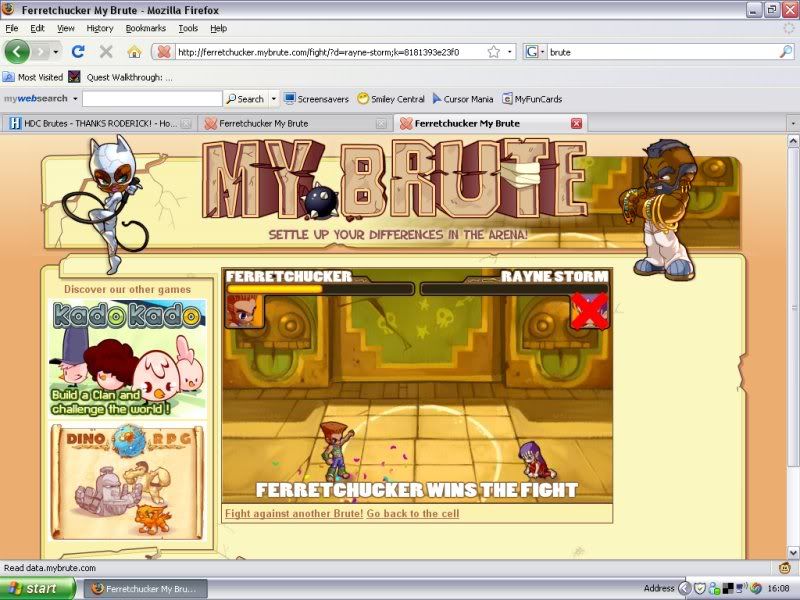Click Rayne Storm's crossed-out portrait
This screenshot has width=800, height=600.
click(x=589, y=311)
